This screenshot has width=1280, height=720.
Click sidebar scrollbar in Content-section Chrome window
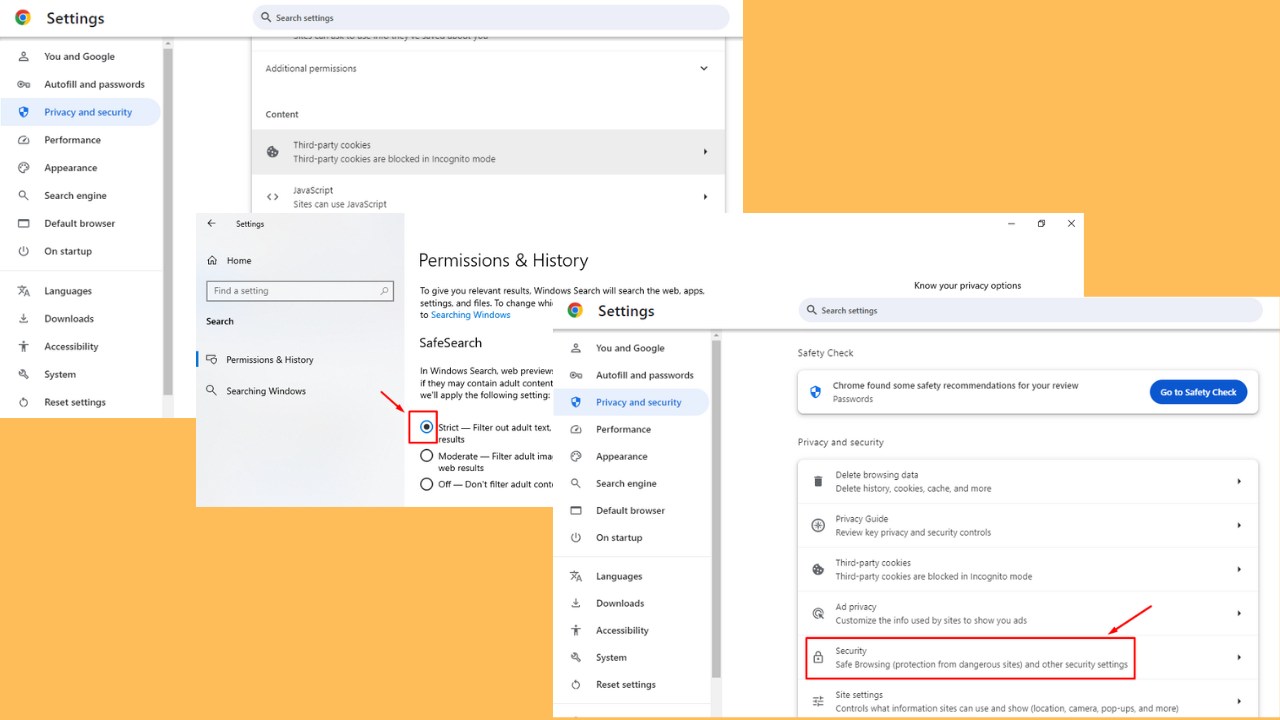tap(168, 220)
